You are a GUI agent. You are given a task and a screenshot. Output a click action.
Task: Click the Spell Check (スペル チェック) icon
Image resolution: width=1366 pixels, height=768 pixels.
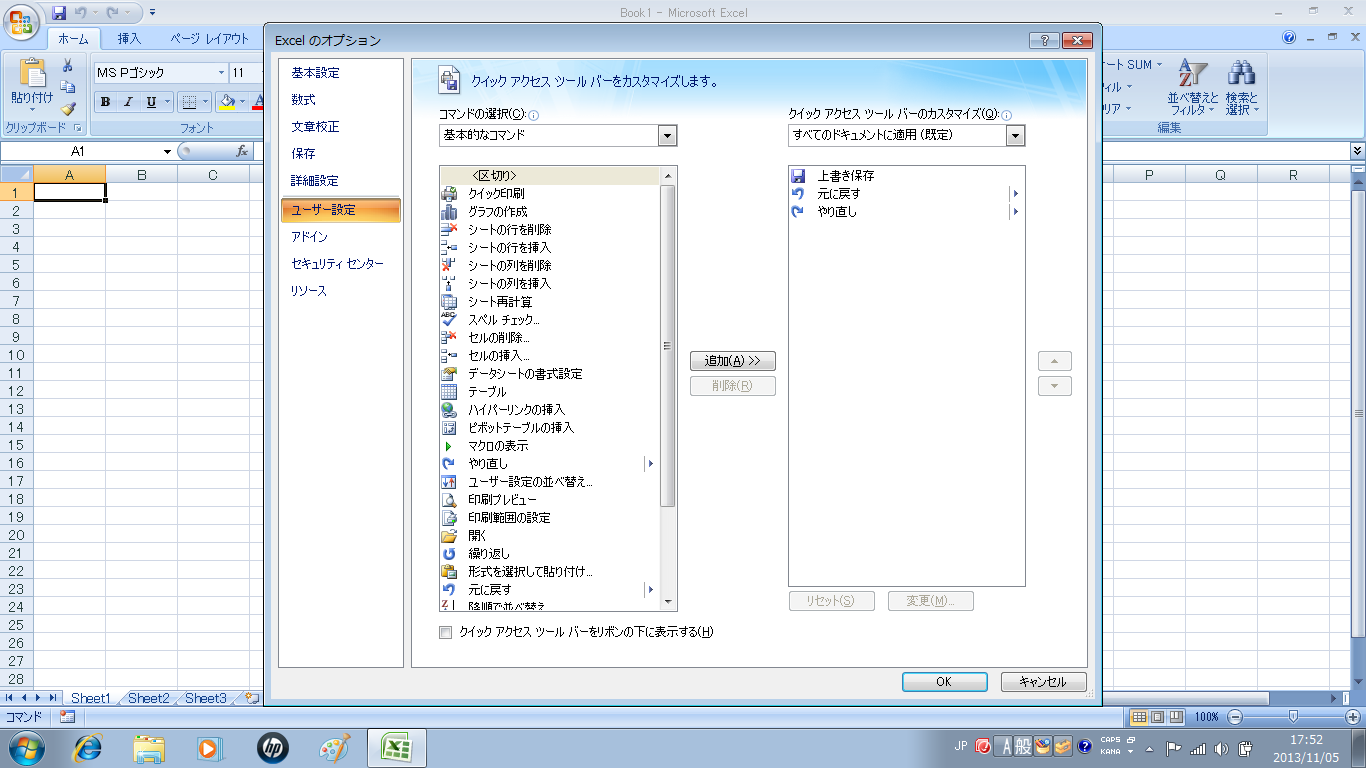tap(449, 320)
